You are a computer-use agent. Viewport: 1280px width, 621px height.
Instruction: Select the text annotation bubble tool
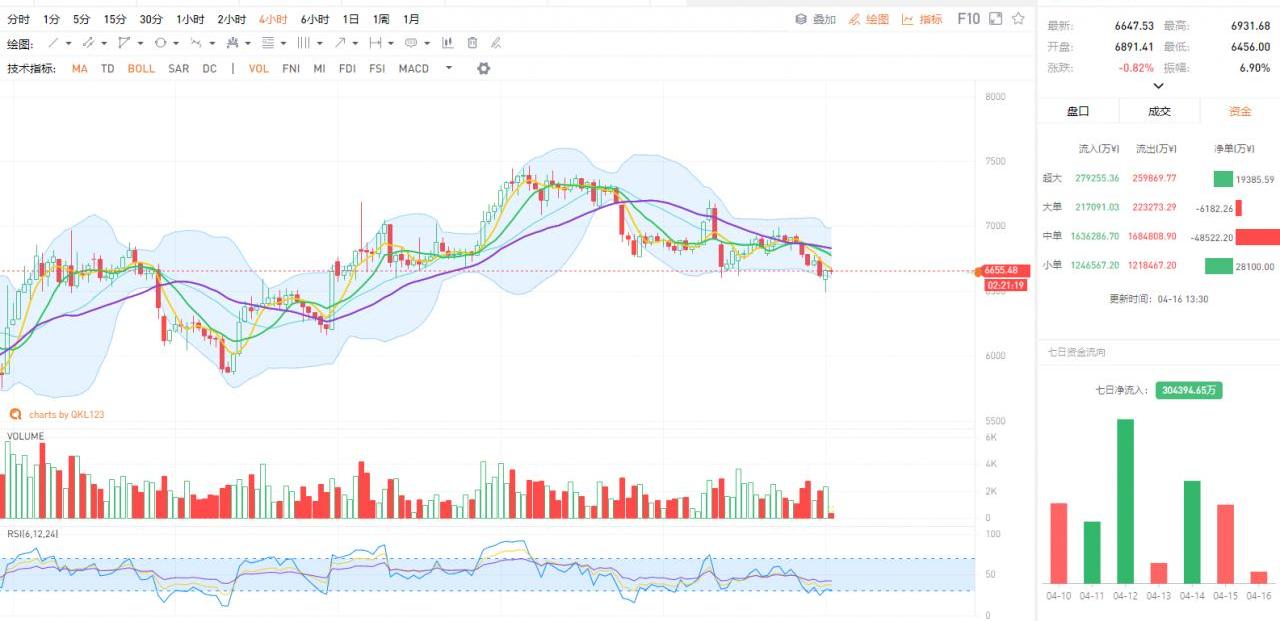pos(410,43)
